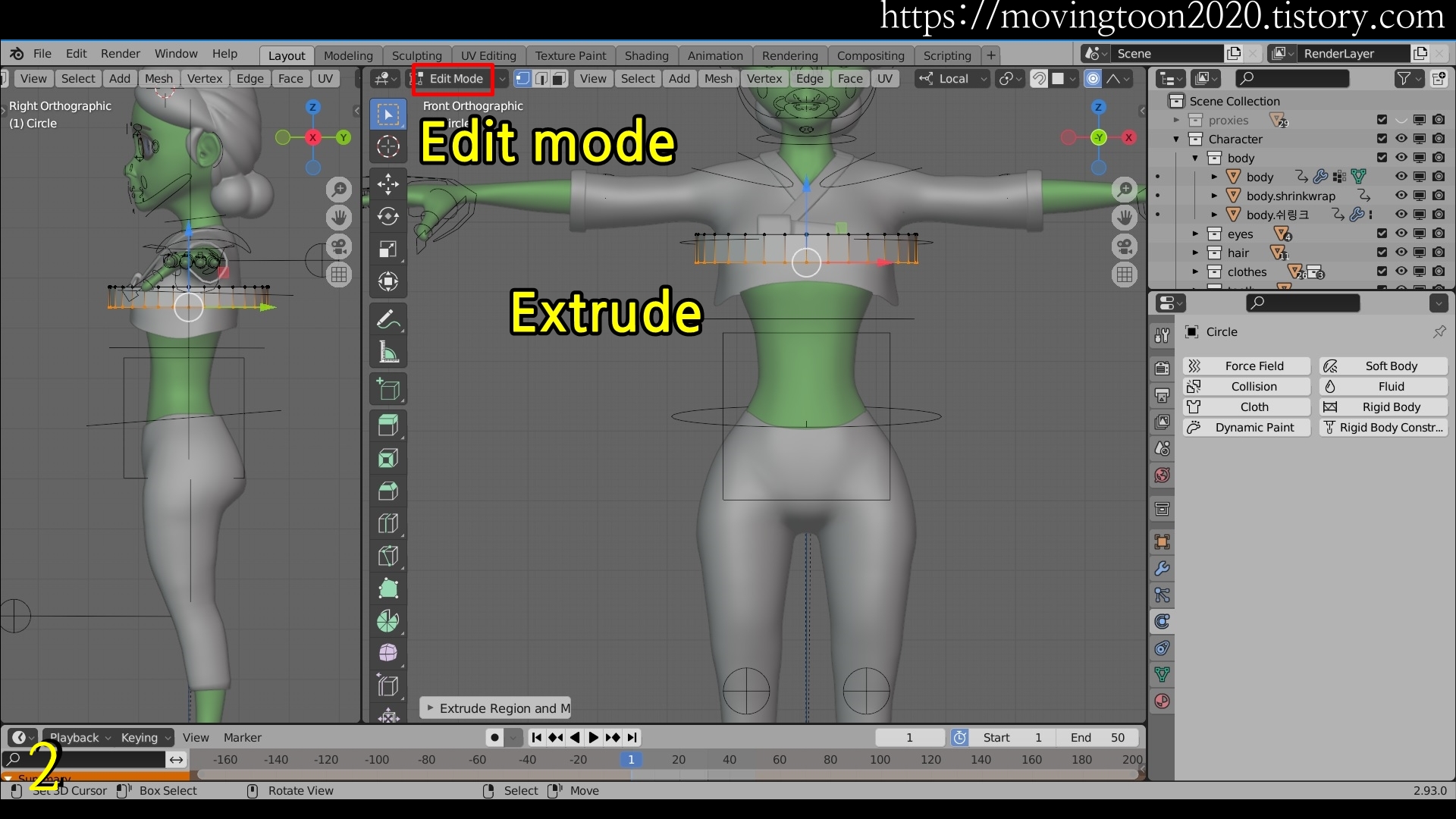Select the Extrude Region tool
The width and height of the screenshot is (1456, 819).
click(x=388, y=425)
